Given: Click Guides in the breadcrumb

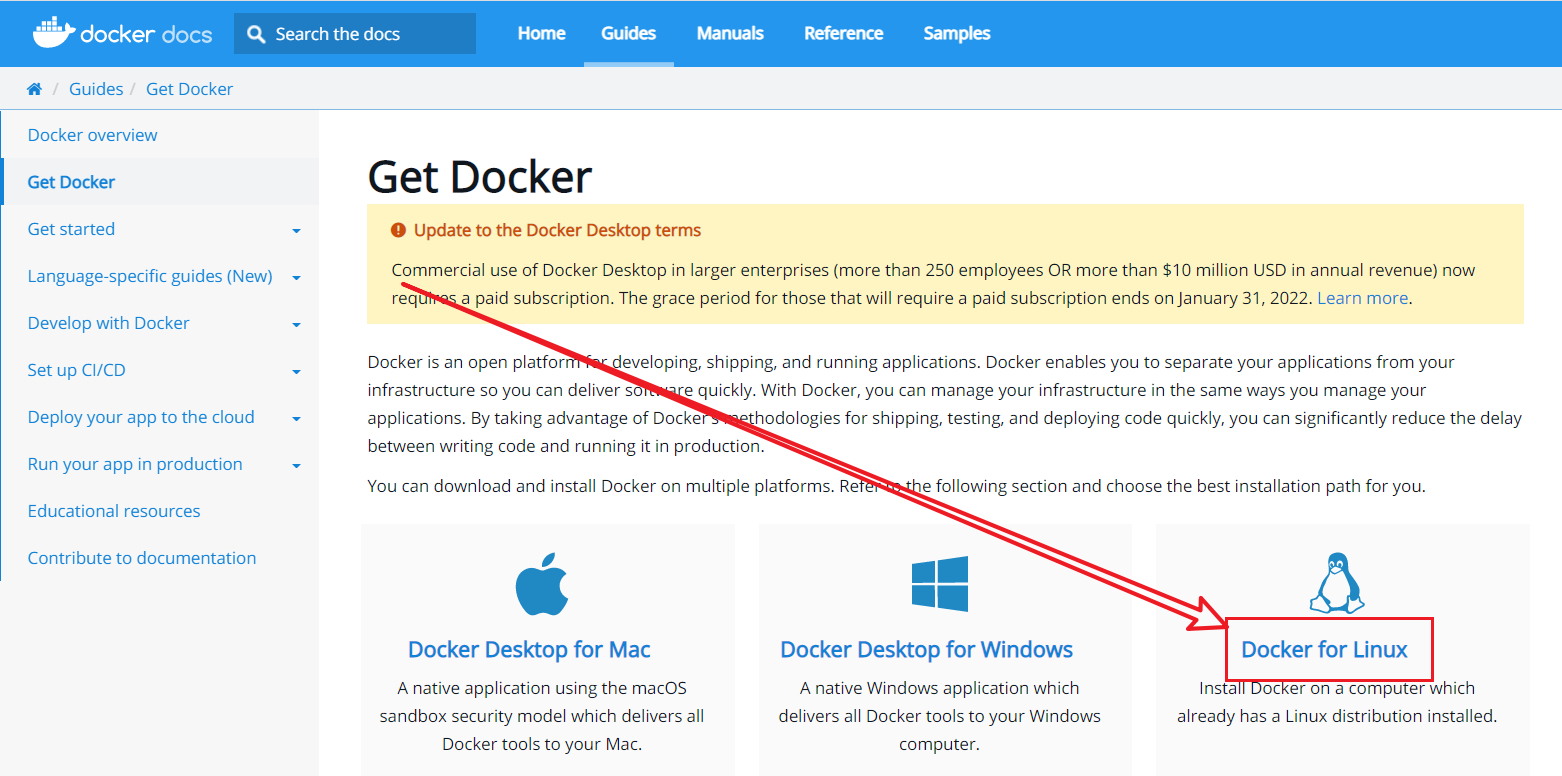Looking at the screenshot, I should tap(96, 89).
